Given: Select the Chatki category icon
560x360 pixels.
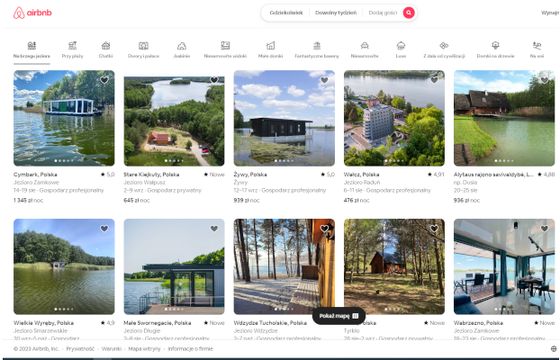Looking at the screenshot, I should [106, 45].
